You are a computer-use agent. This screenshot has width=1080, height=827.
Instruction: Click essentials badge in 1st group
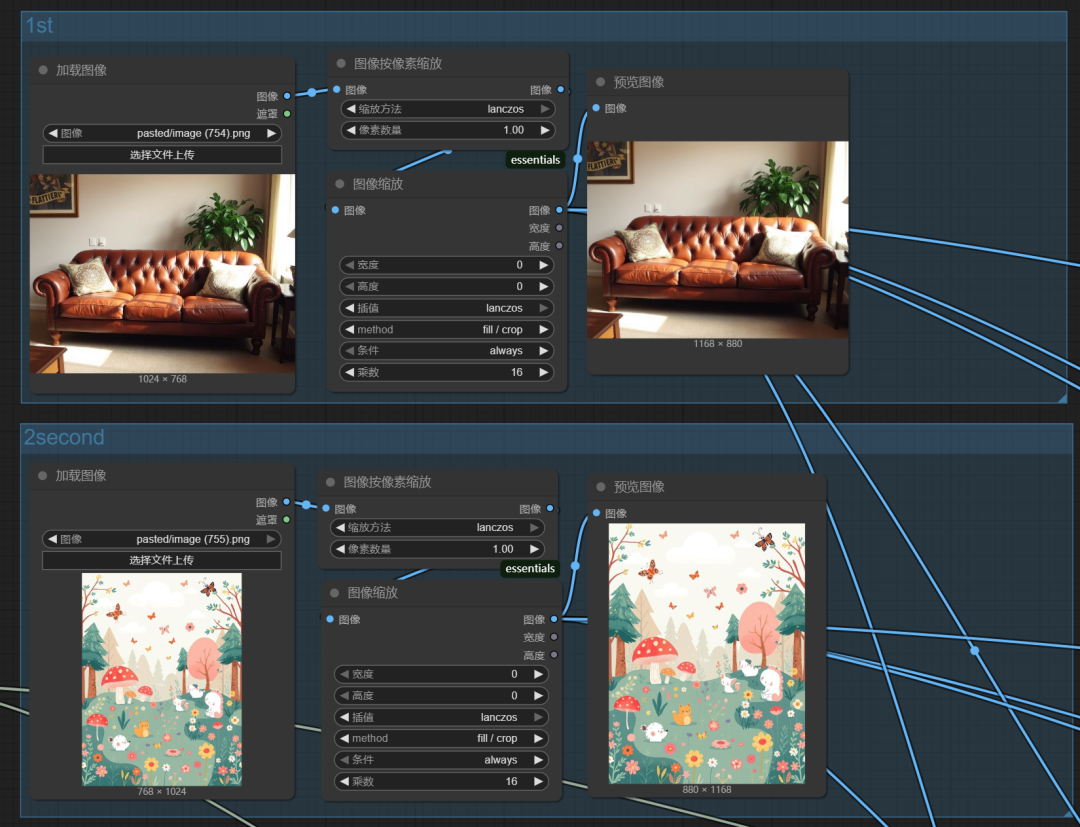535,160
